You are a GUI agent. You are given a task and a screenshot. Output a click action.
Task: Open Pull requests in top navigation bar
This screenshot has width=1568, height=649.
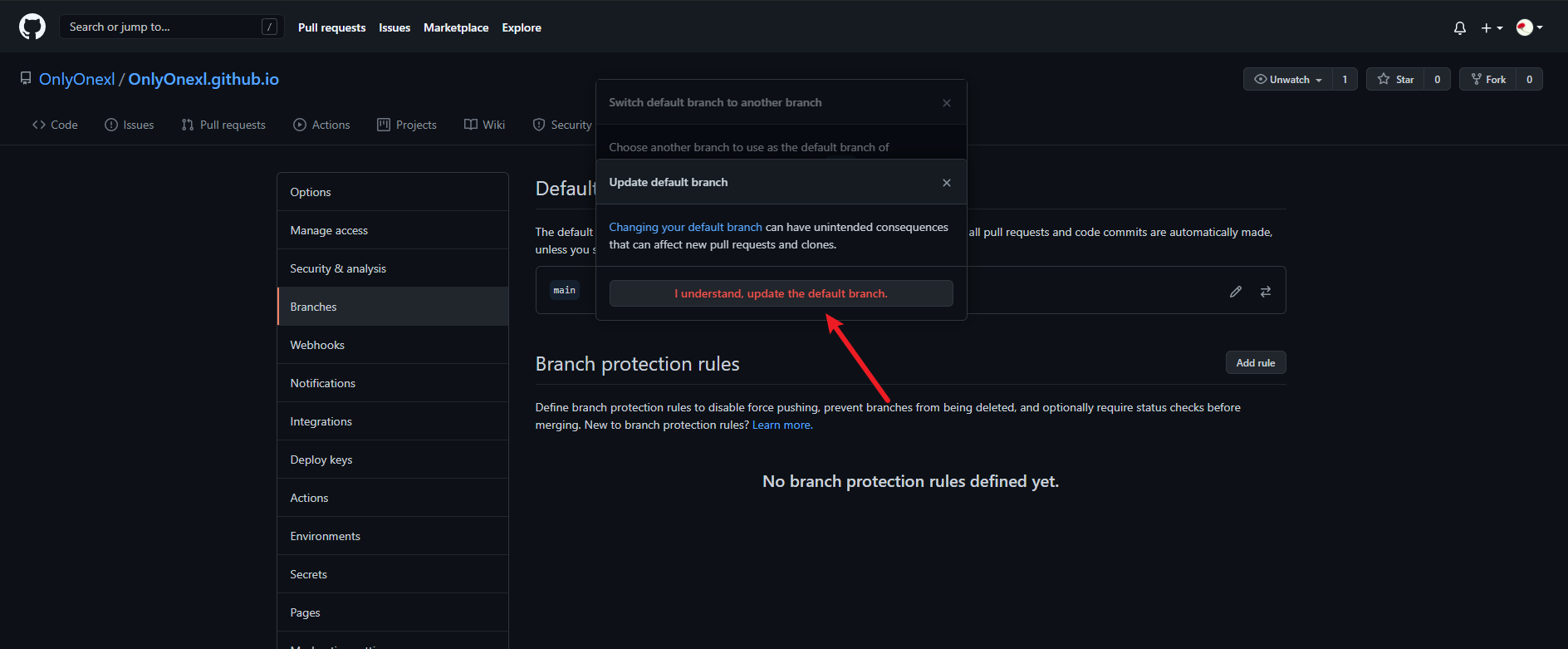click(331, 27)
